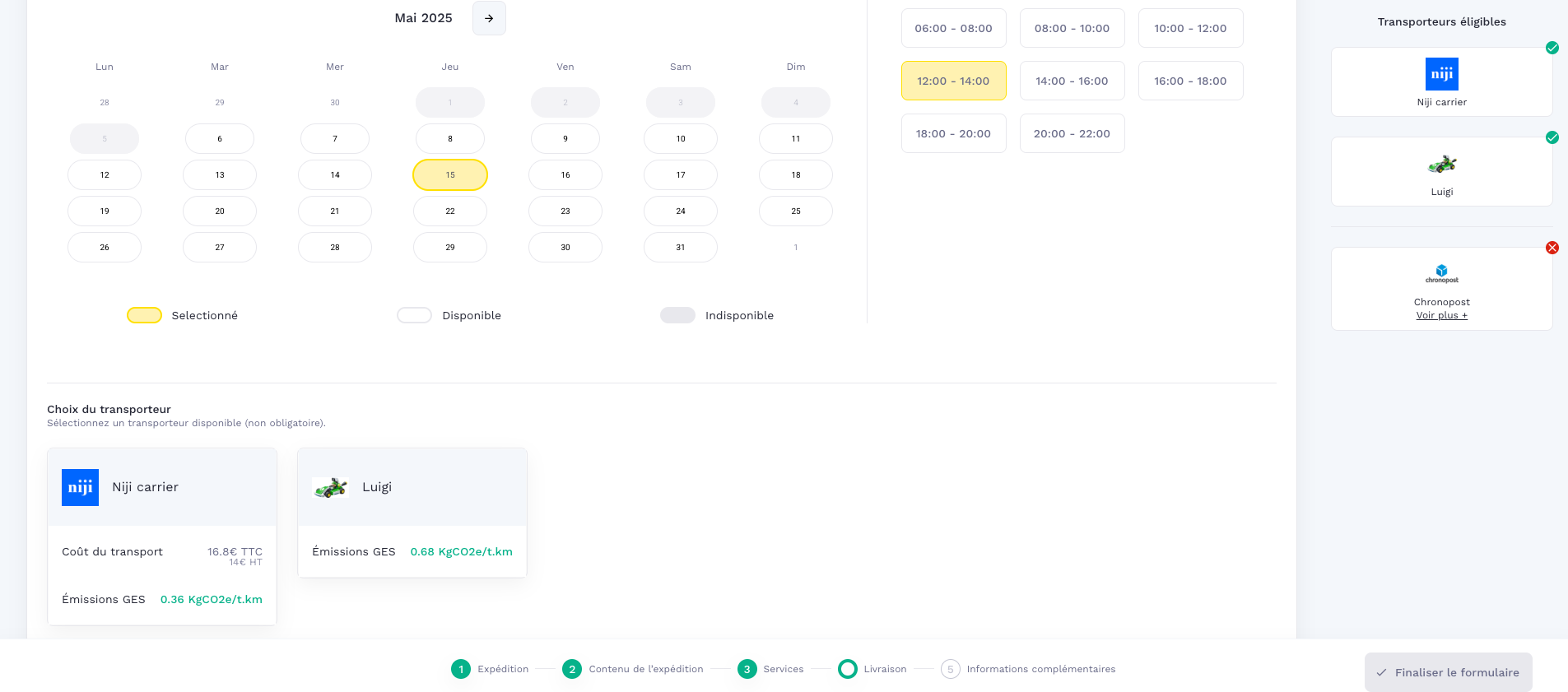This screenshot has width=1568, height=692.
Task: Click Finaliser le formulaire button
Action: 1448,672
